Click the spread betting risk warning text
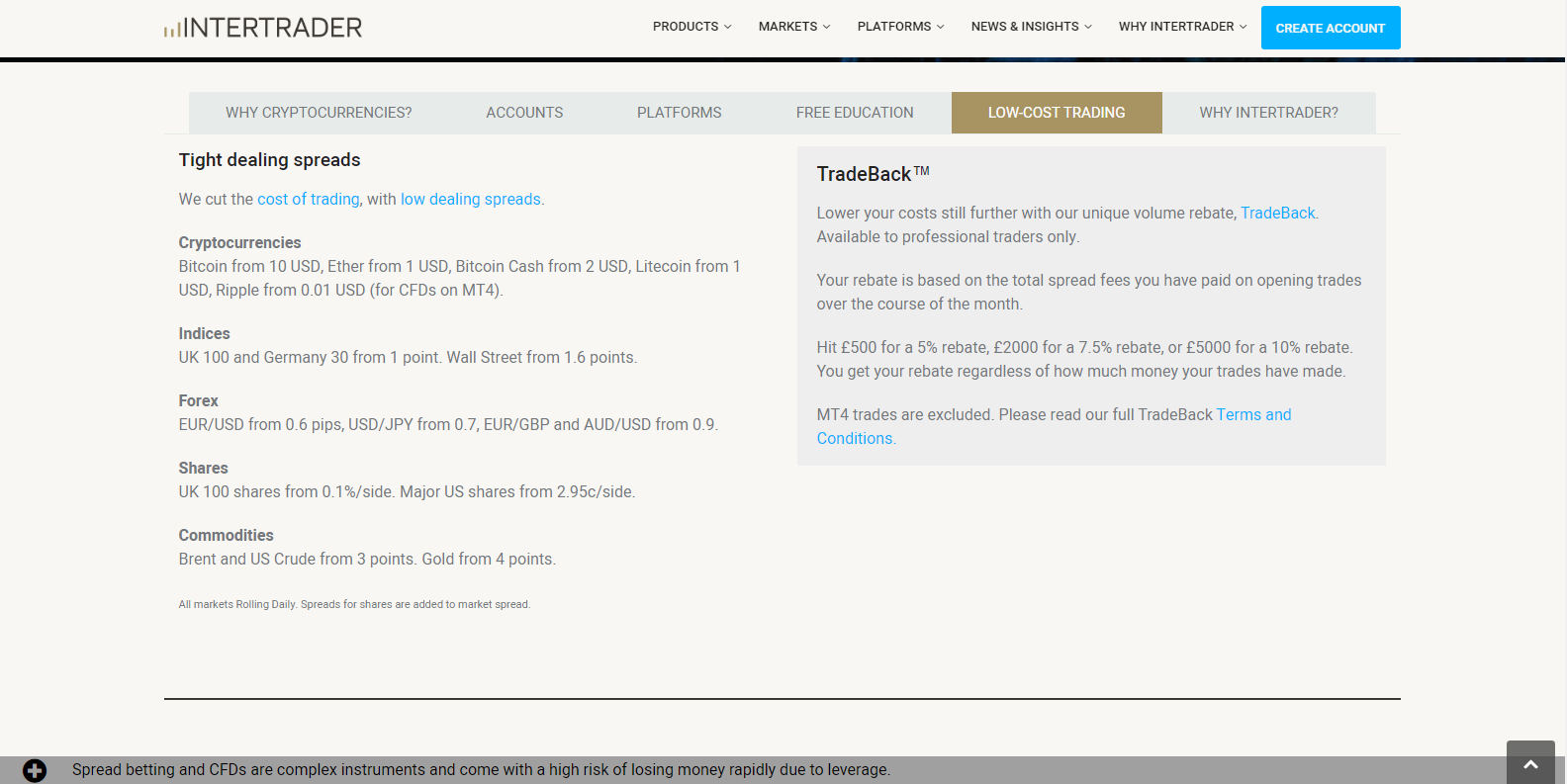The height and width of the screenshot is (784, 1567). click(481, 769)
